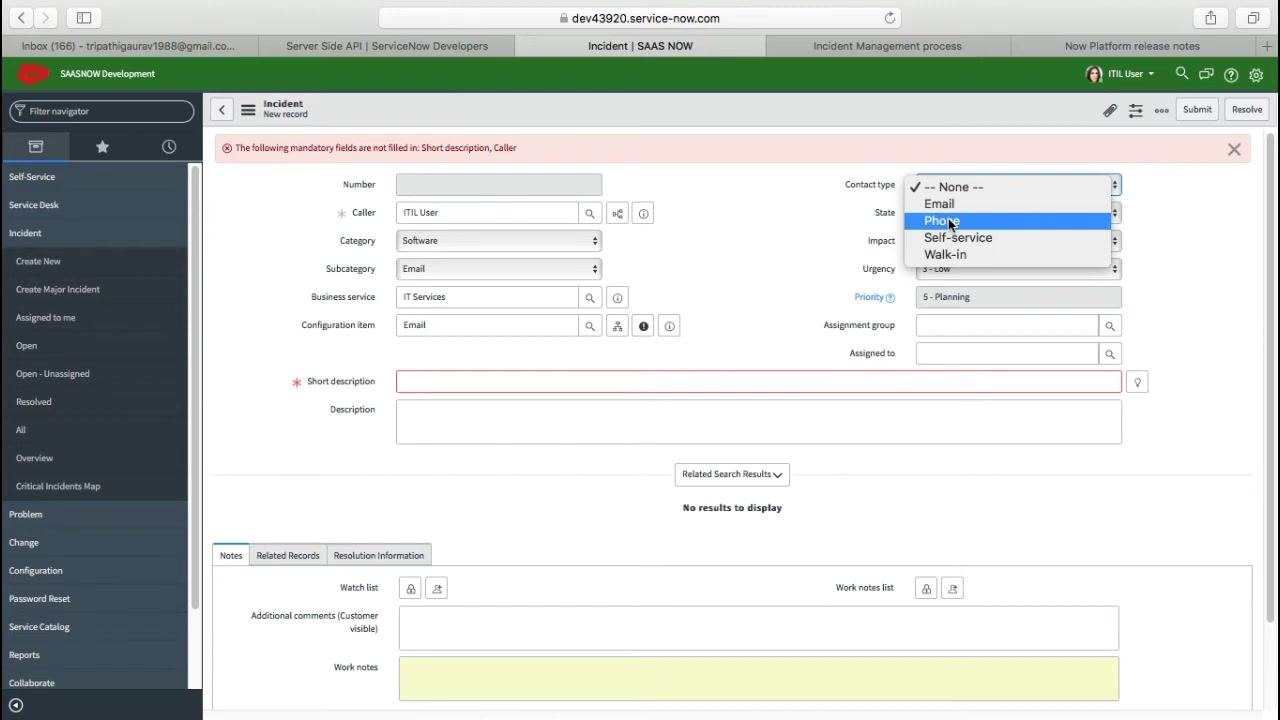
Task: Open the Connect chat sidebar icon
Action: point(1206,74)
